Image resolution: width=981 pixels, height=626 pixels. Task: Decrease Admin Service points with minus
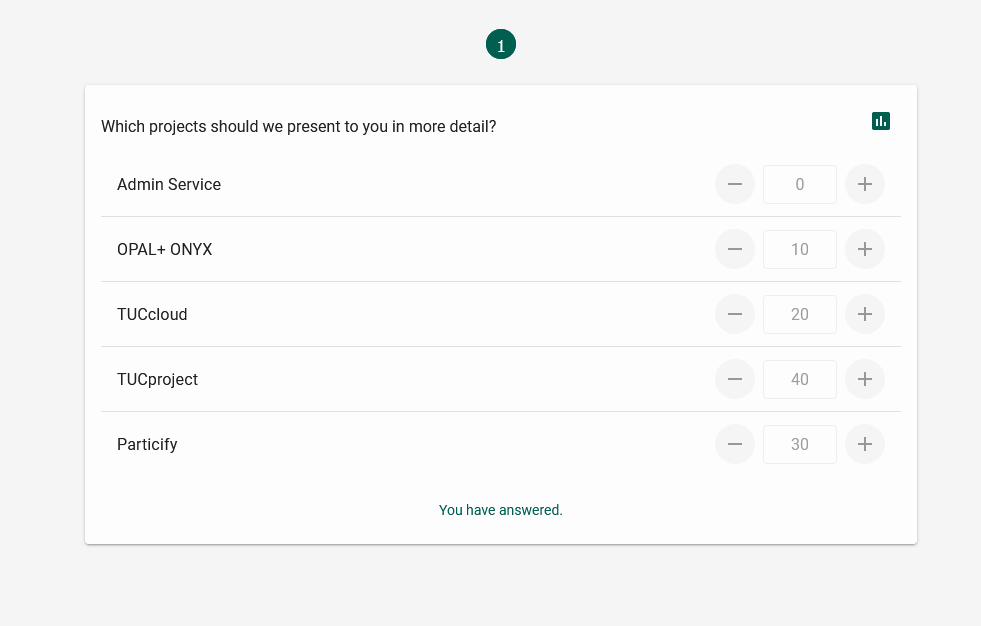[x=735, y=184]
